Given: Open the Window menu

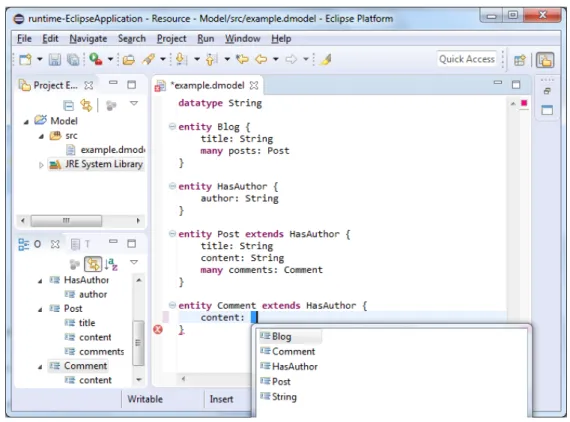Looking at the screenshot, I should pyautogui.click(x=242, y=39).
